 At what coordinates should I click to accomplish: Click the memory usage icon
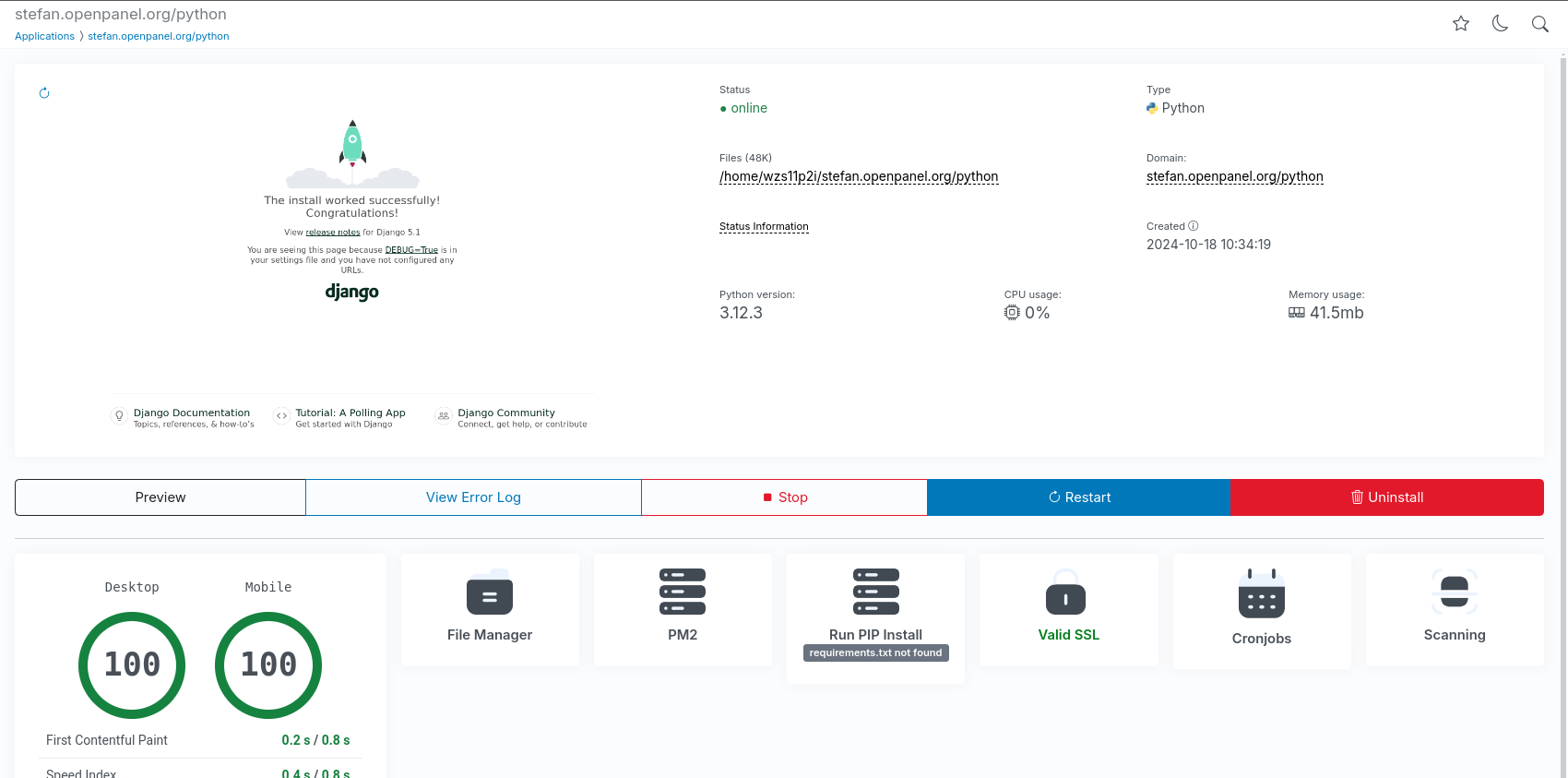point(1297,313)
